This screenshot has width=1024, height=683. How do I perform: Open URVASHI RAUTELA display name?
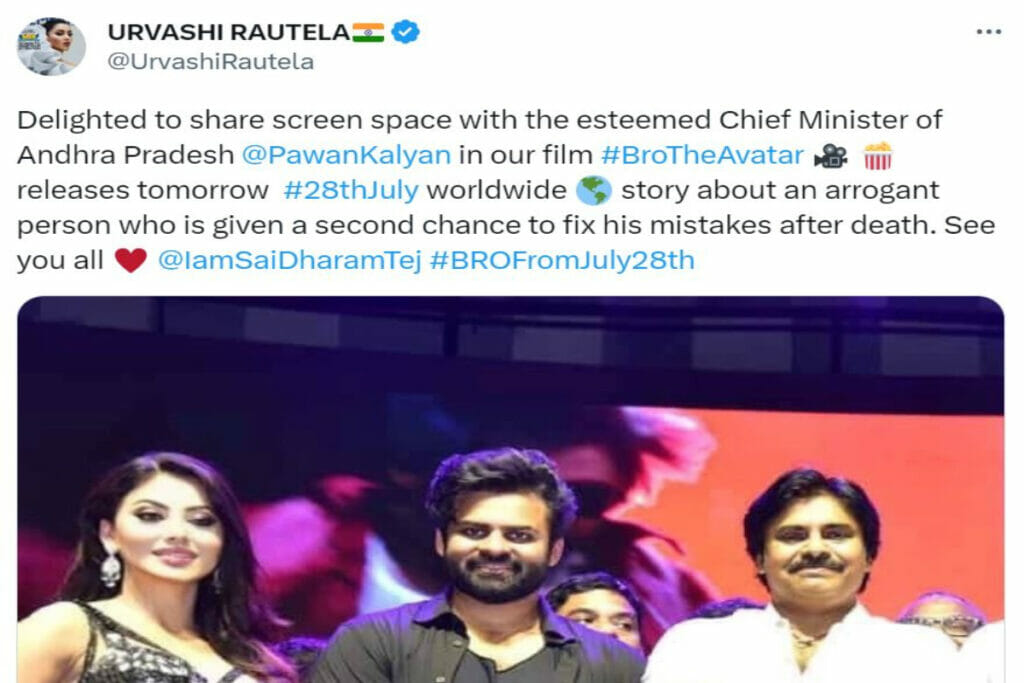click(229, 32)
